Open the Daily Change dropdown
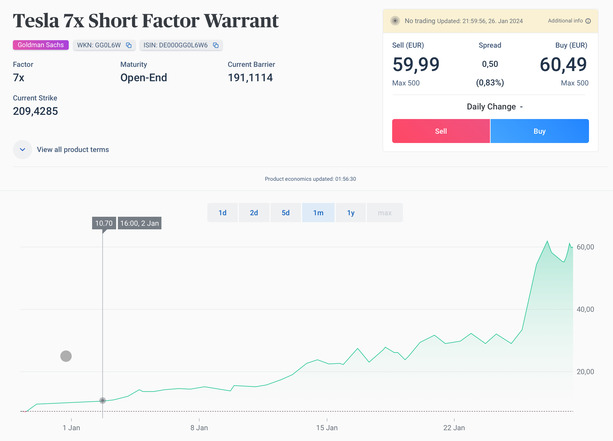This screenshot has height=441, width=613. [495, 106]
